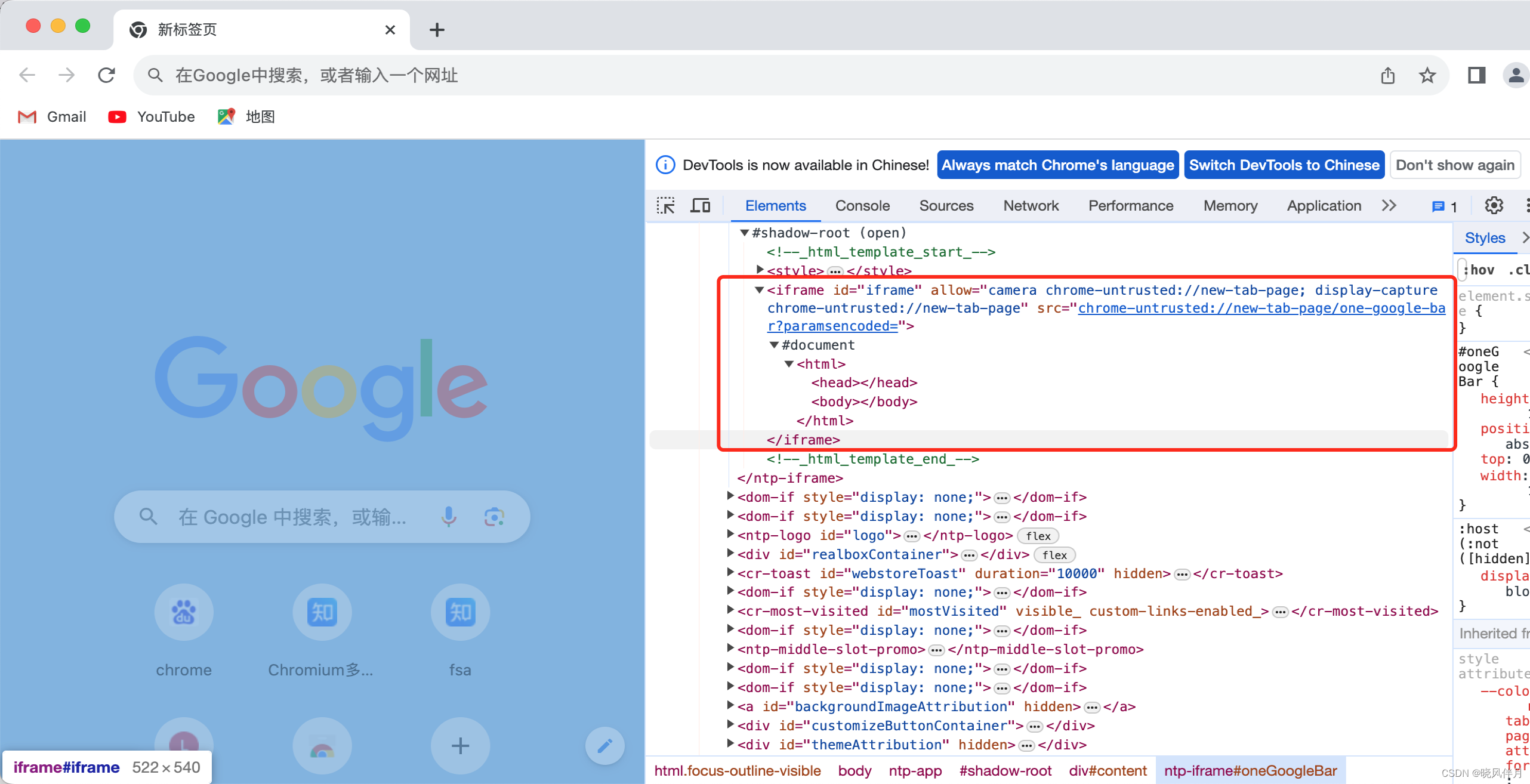
Task: Expand div id="customizeButtonContainer" node
Action: click(x=730, y=724)
